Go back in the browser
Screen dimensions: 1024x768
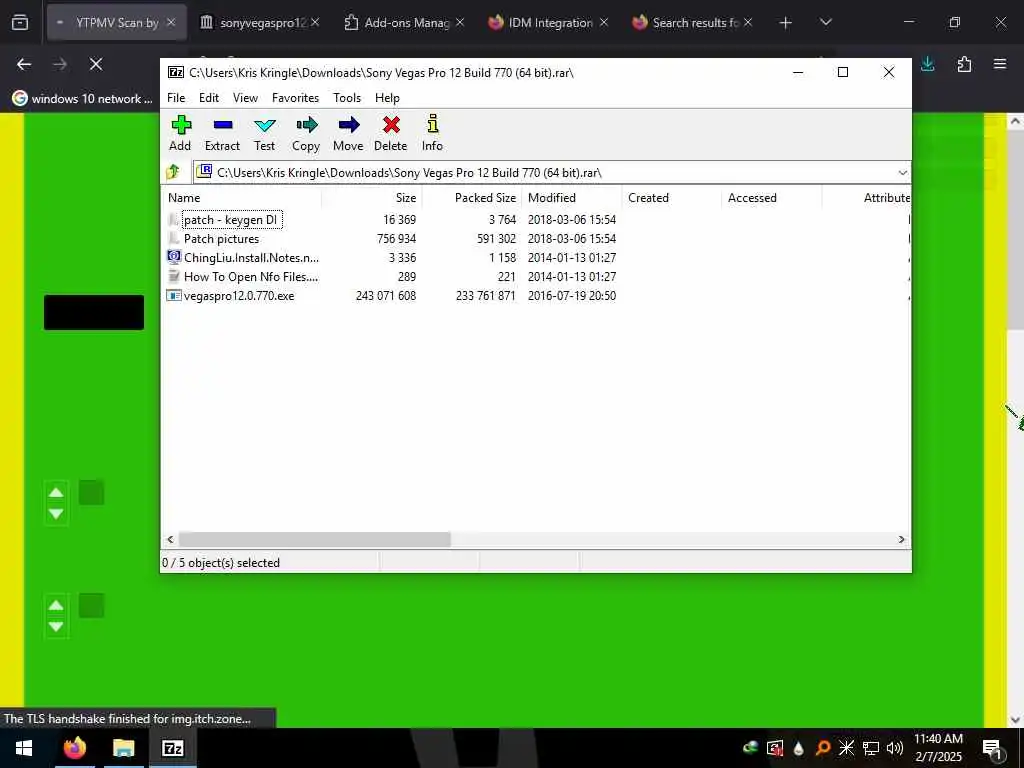click(24, 64)
